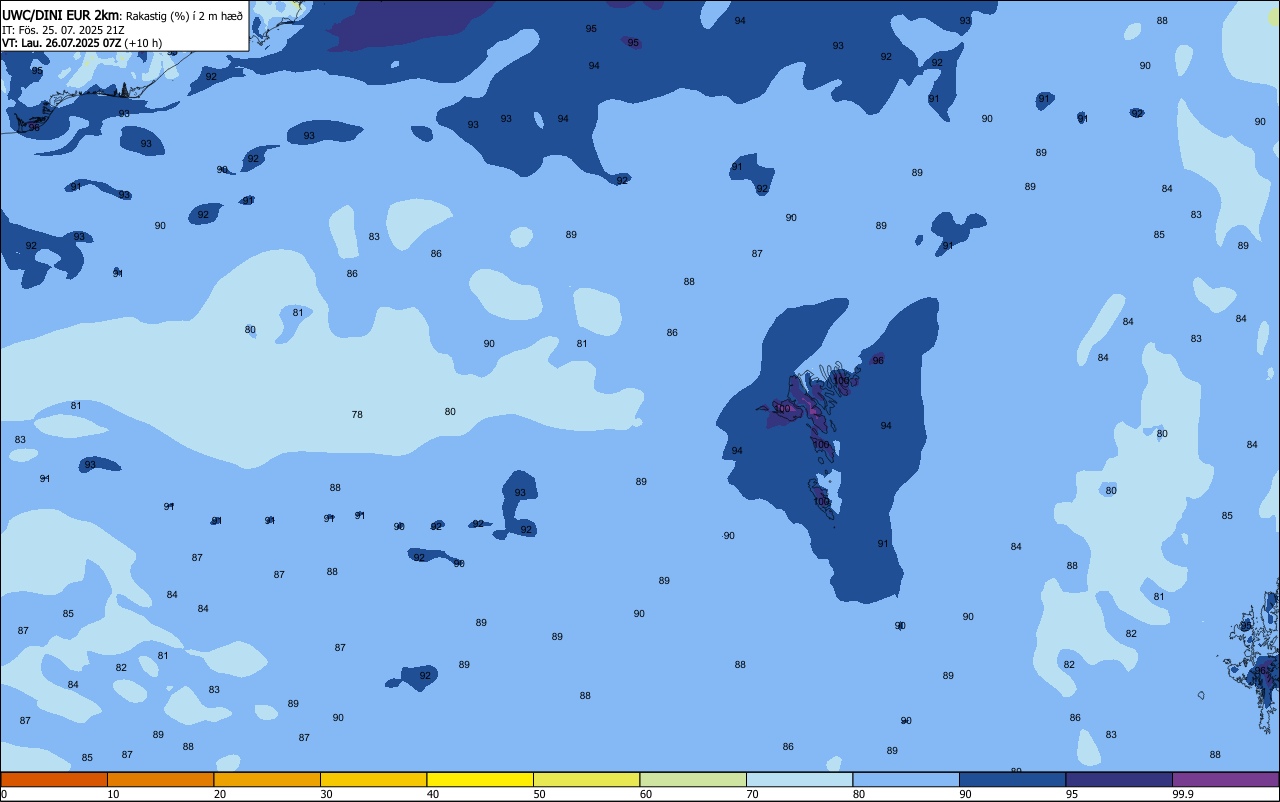Click legend tick label '0'

(4, 794)
